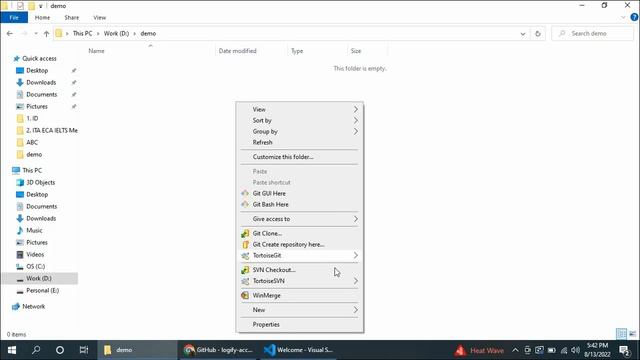This screenshot has height=360, width=640.
Task: Click the Search demo field
Action: click(x=593, y=33)
